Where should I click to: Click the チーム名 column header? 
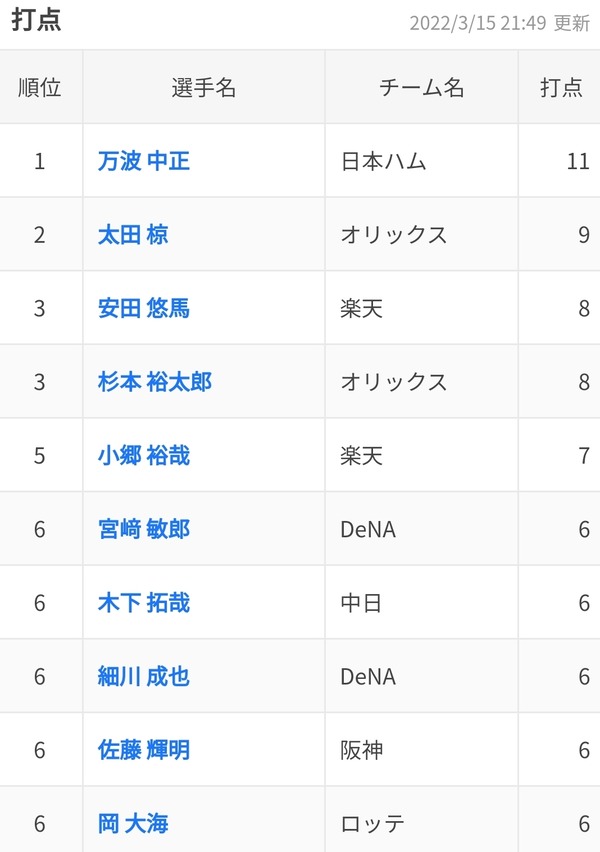point(422,87)
